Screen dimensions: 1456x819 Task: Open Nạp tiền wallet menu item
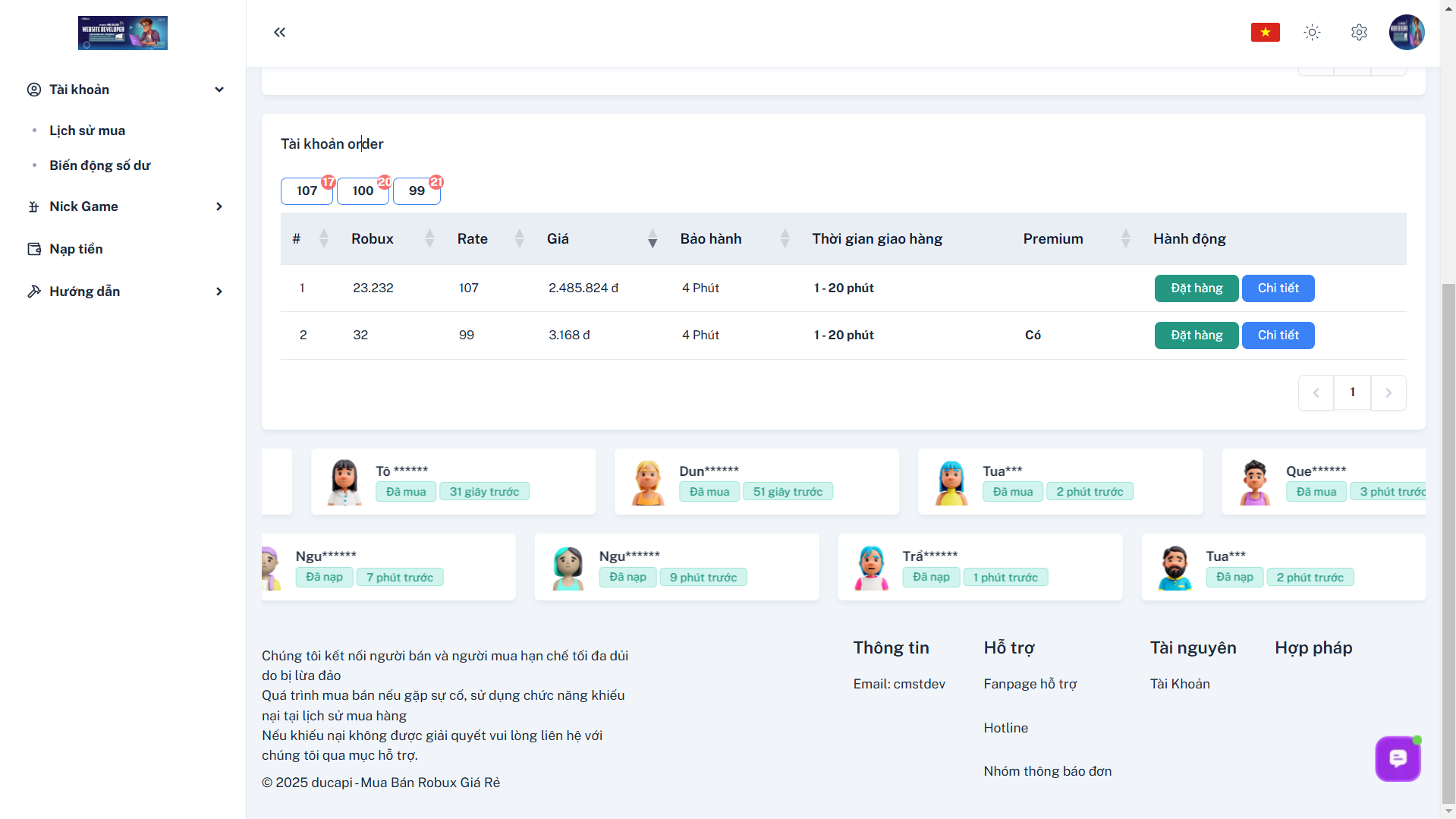[76, 249]
